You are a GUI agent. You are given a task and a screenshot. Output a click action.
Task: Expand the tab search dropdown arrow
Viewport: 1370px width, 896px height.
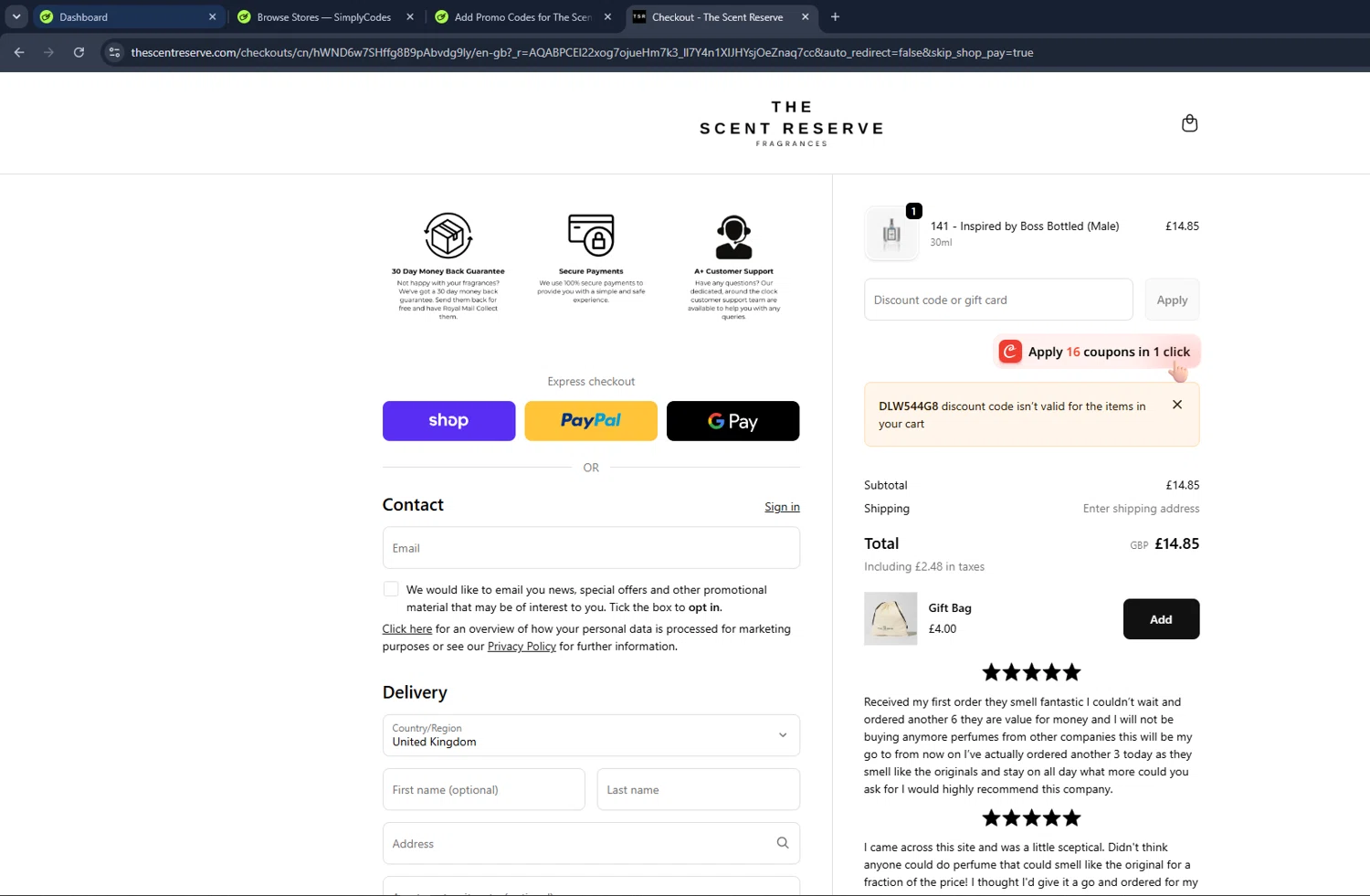pos(16,16)
